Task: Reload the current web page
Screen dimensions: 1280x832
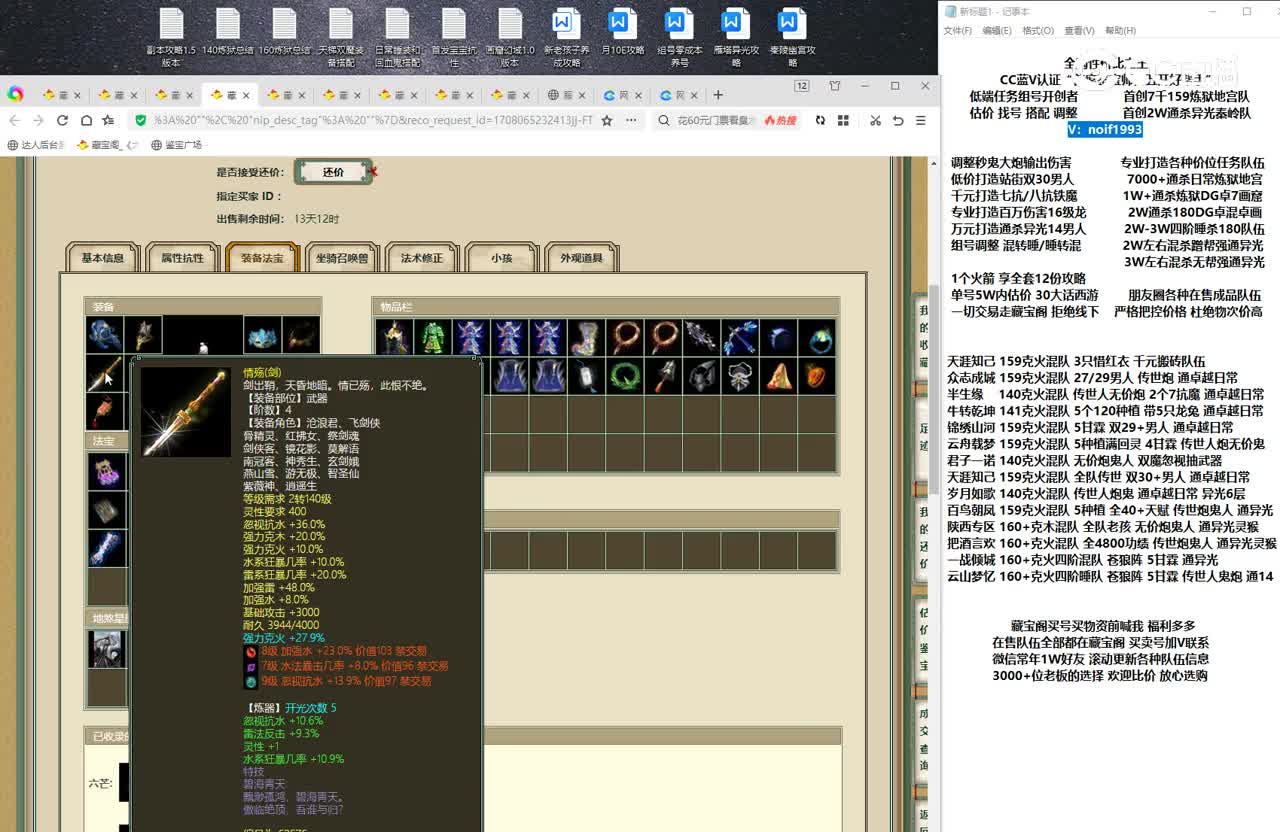Action: coord(62,120)
